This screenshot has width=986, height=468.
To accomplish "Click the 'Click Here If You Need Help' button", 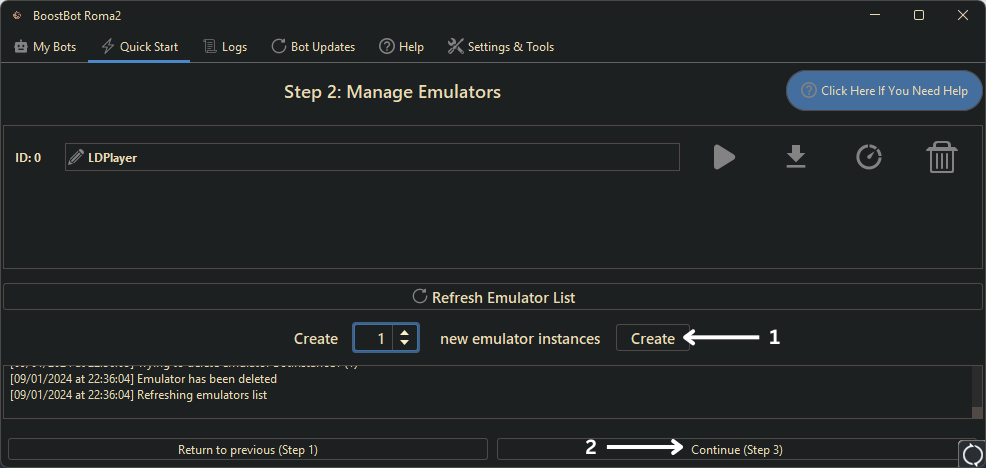I will point(884,91).
